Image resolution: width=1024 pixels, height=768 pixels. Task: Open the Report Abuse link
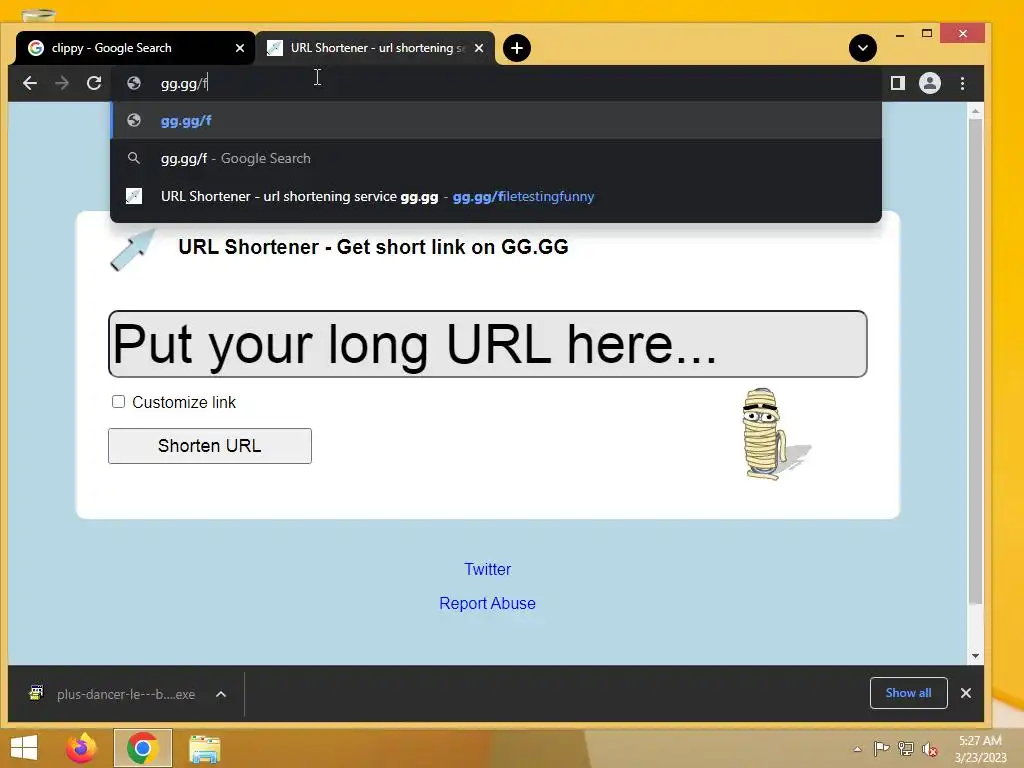point(487,603)
